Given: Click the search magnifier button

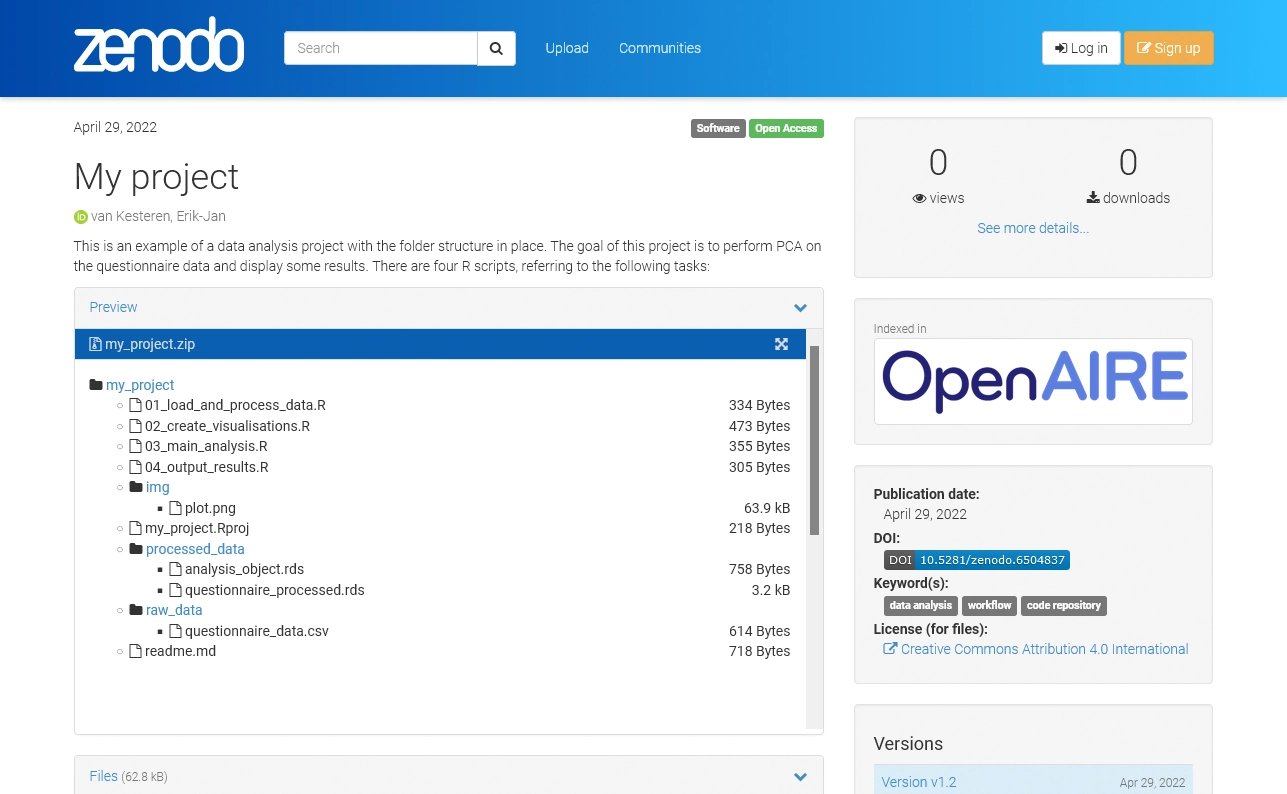Looking at the screenshot, I should [496, 48].
